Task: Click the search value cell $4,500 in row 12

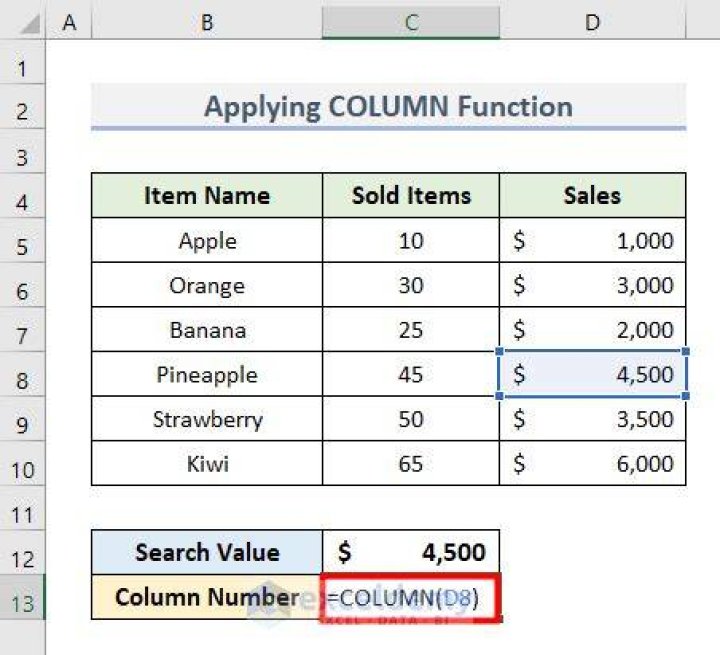Action: pyautogui.click(x=411, y=552)
